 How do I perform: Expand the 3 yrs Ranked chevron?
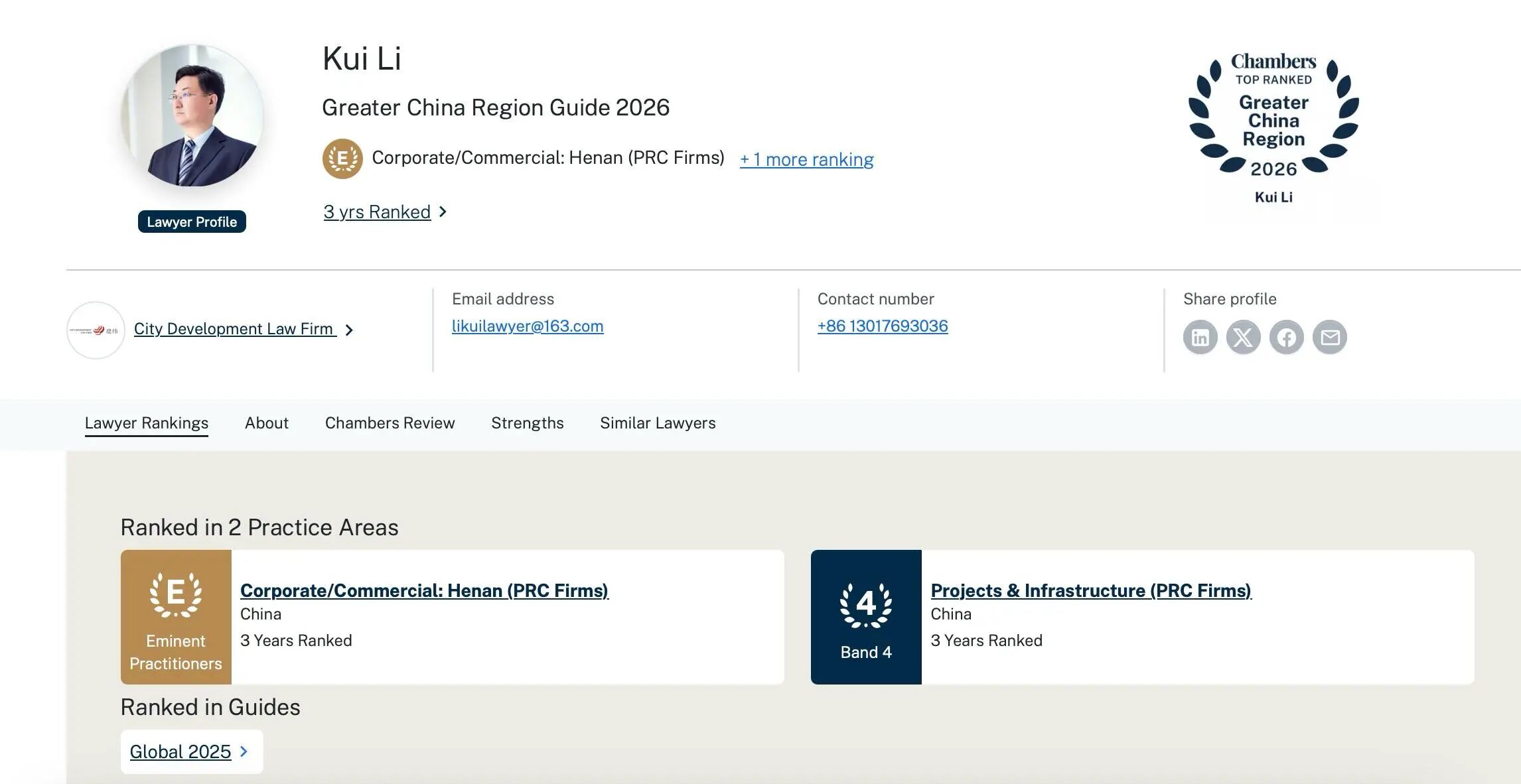click(443, 212)
